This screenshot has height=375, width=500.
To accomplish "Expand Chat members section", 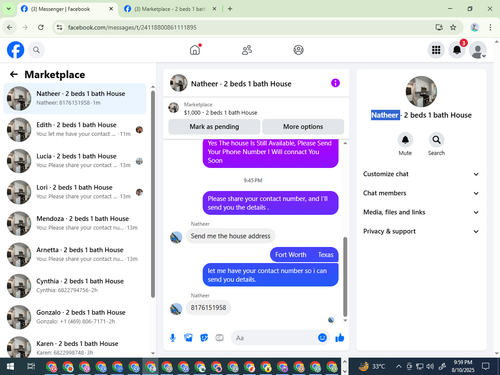I will tap(421, 193).
